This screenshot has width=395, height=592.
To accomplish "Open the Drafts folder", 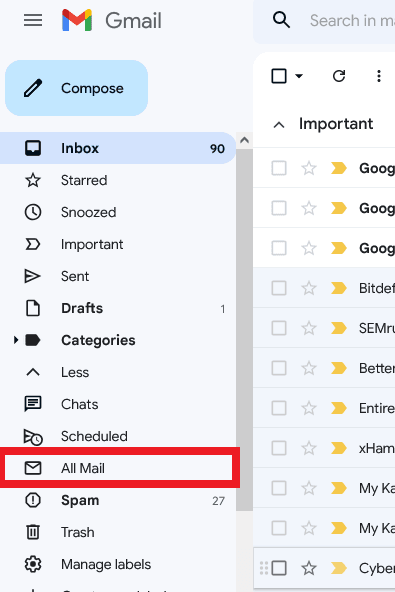I will coord(117,308).
